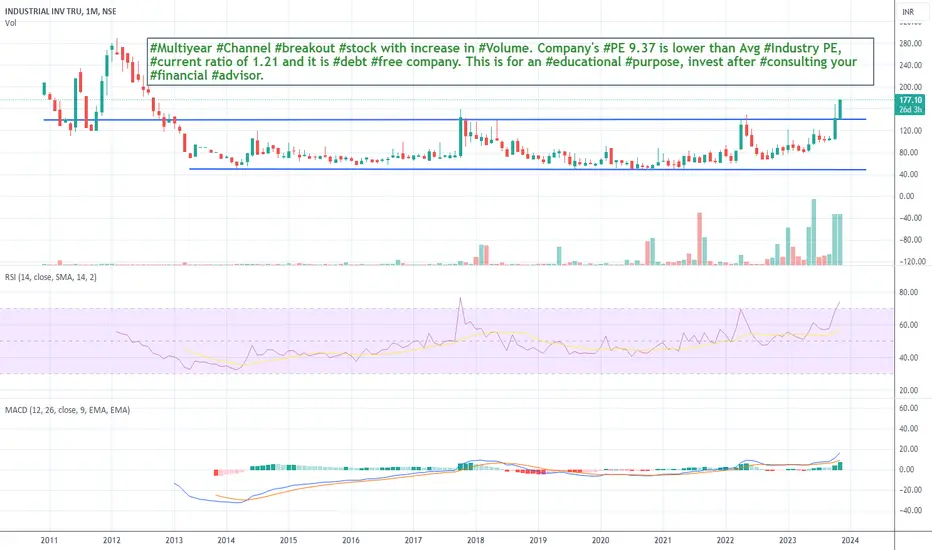Screen dimensions: 932x550
Task: Click the 2017 year label
Action: point(413,540)
